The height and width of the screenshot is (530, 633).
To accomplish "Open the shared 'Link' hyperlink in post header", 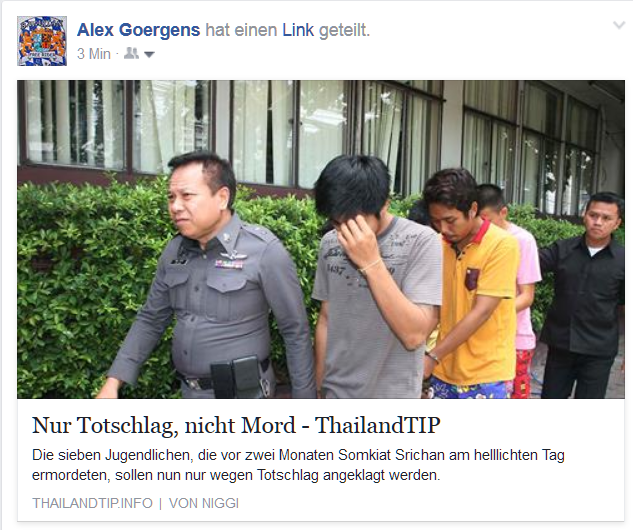I will 298,30.
